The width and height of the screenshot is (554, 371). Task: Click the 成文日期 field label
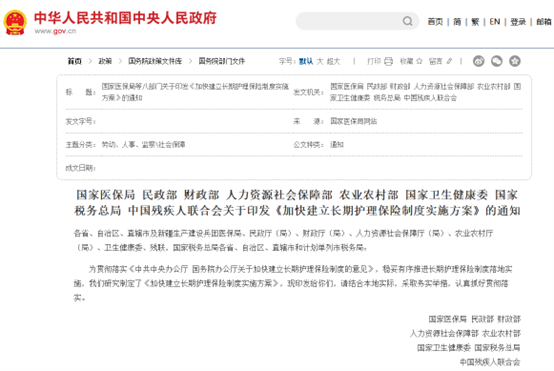(x=80, y=168)
